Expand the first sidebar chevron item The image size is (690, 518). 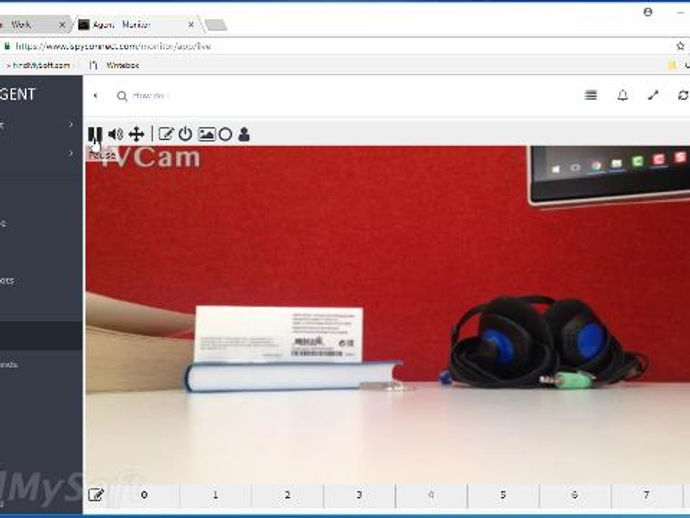pyautogui.click(x=71, y=125)
